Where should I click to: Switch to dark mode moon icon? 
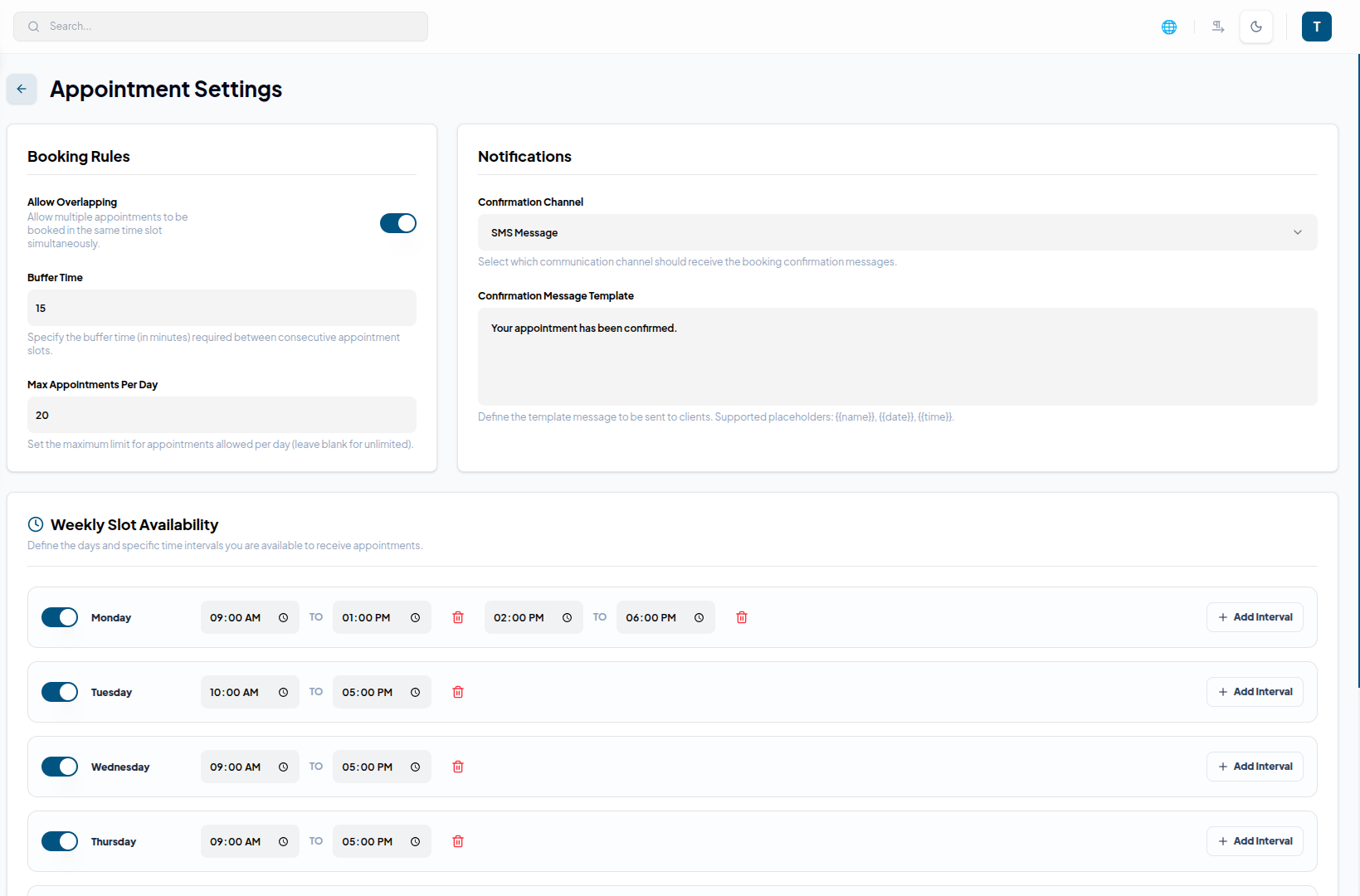click(1256, 27)
